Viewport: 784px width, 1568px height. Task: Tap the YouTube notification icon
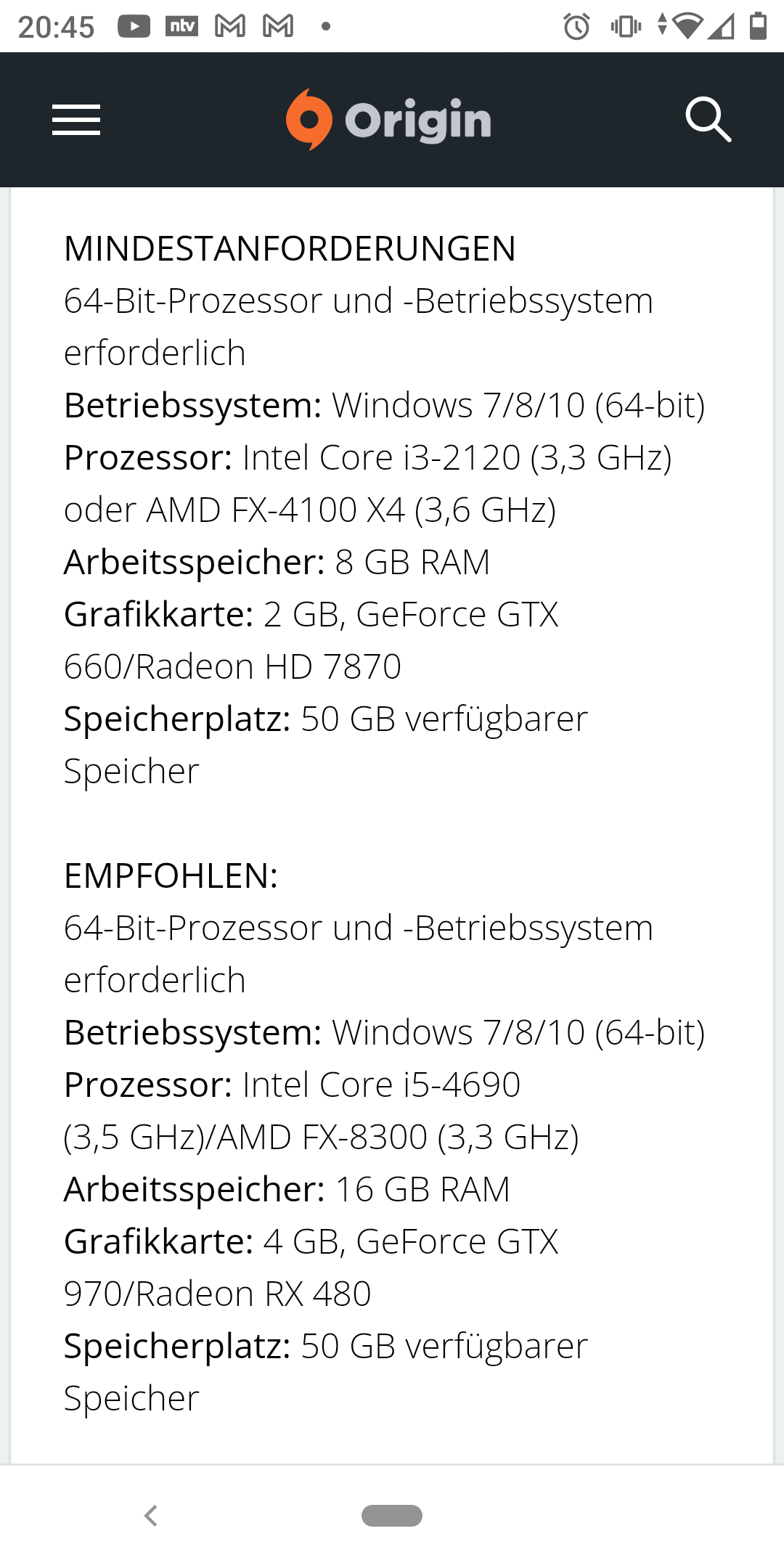pyautogui.click(x=134, y=27)
